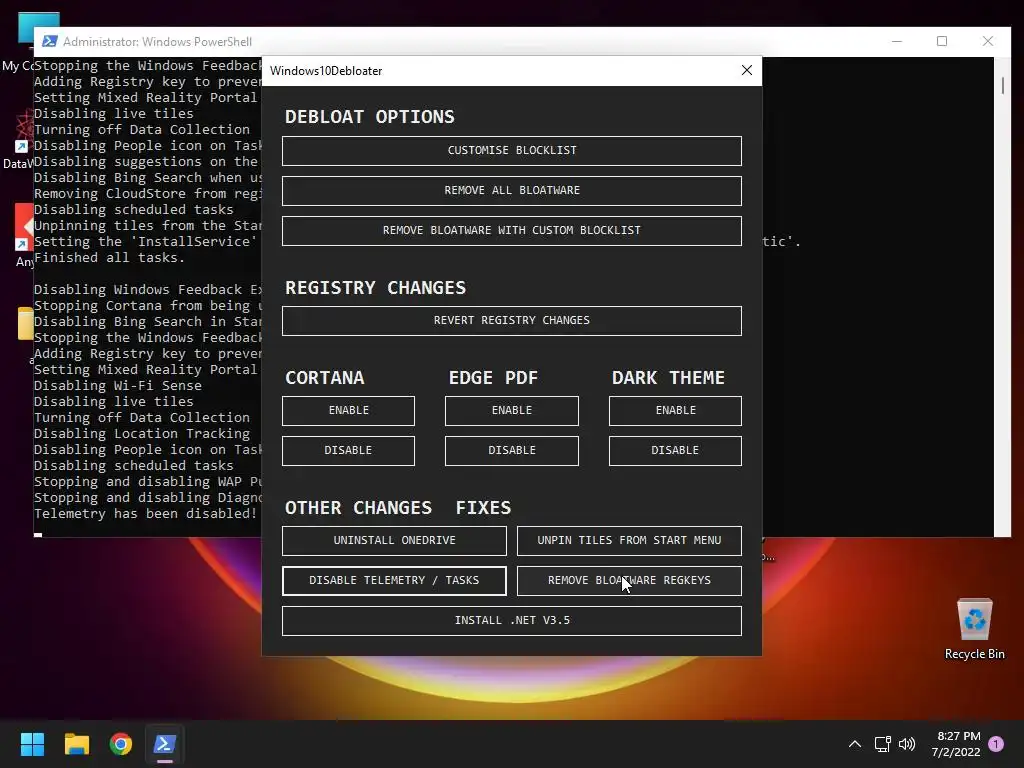Click Remove Bloatware With Custom Blocklist
This screenshot has width=1024, height=768.
coord(511,231)
